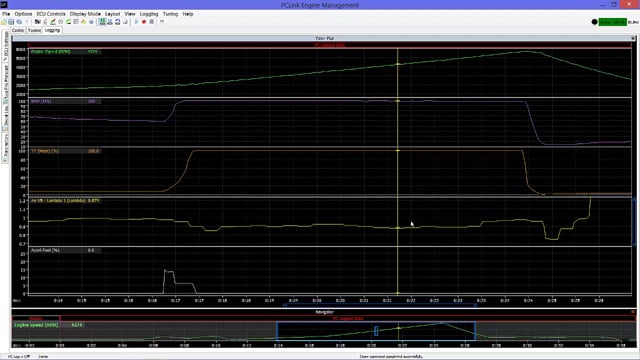Open the ECU Controls menu
Viewport: 640px width, 360px height.
coord(51,14)
